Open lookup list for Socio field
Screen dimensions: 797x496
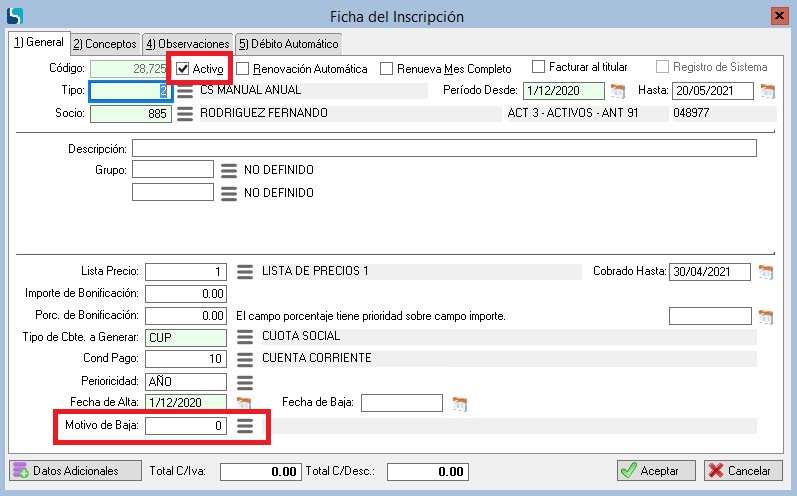(184, 113)
